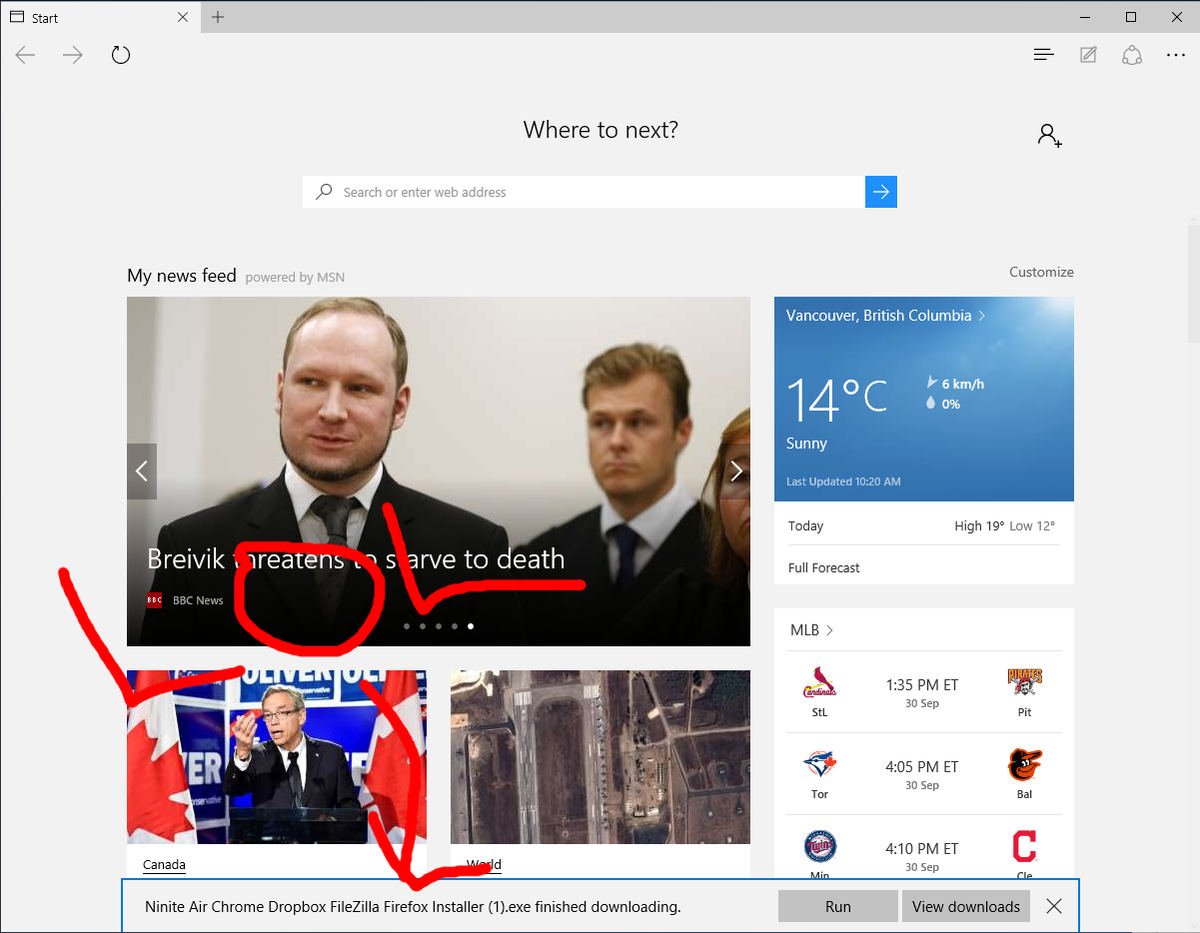Screen dimensions: 1200x933
Task: Focus the Search or enter web address box
Action: [584, 192]
